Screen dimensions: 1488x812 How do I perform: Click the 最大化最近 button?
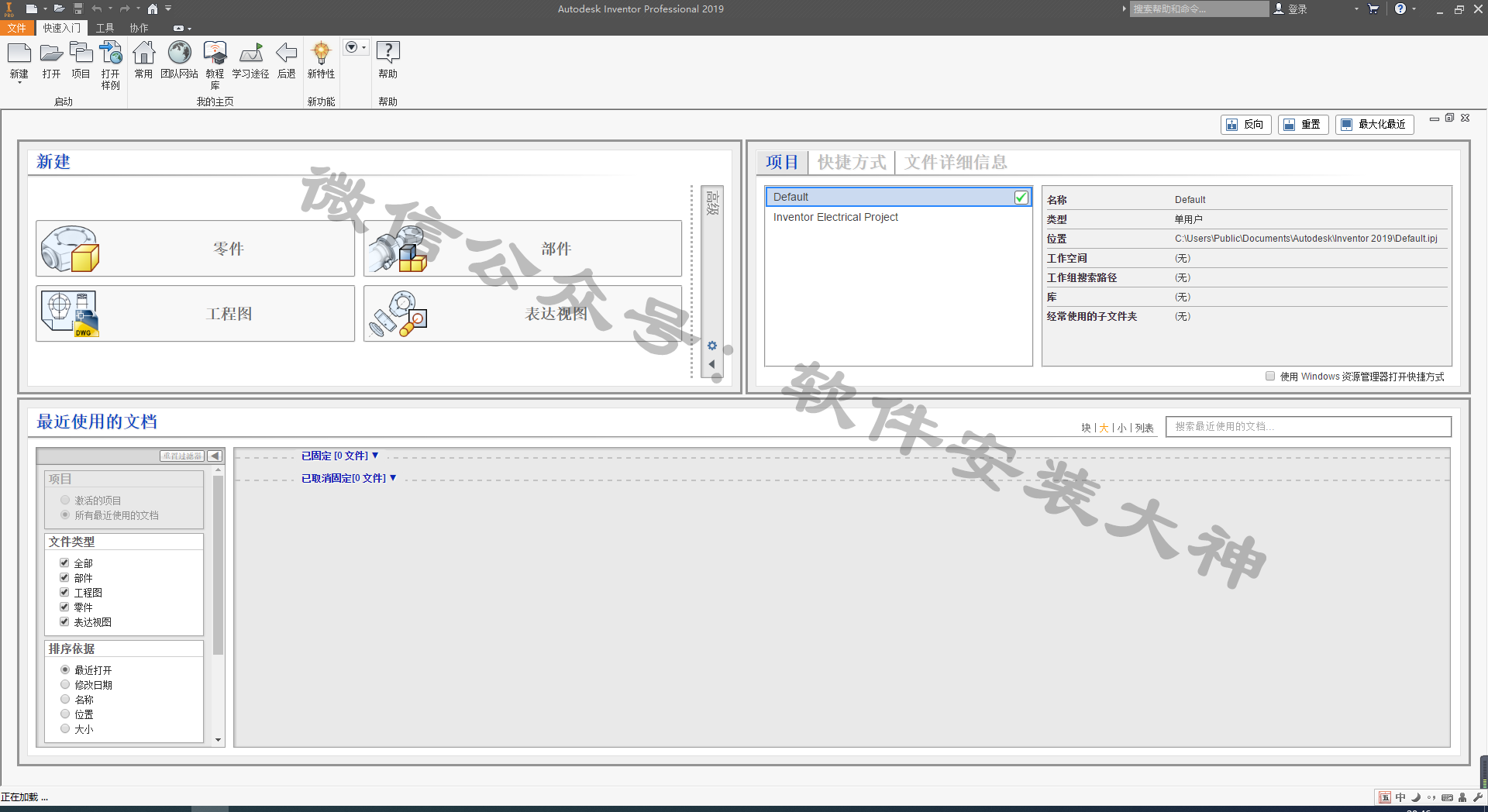(1374, 125)
